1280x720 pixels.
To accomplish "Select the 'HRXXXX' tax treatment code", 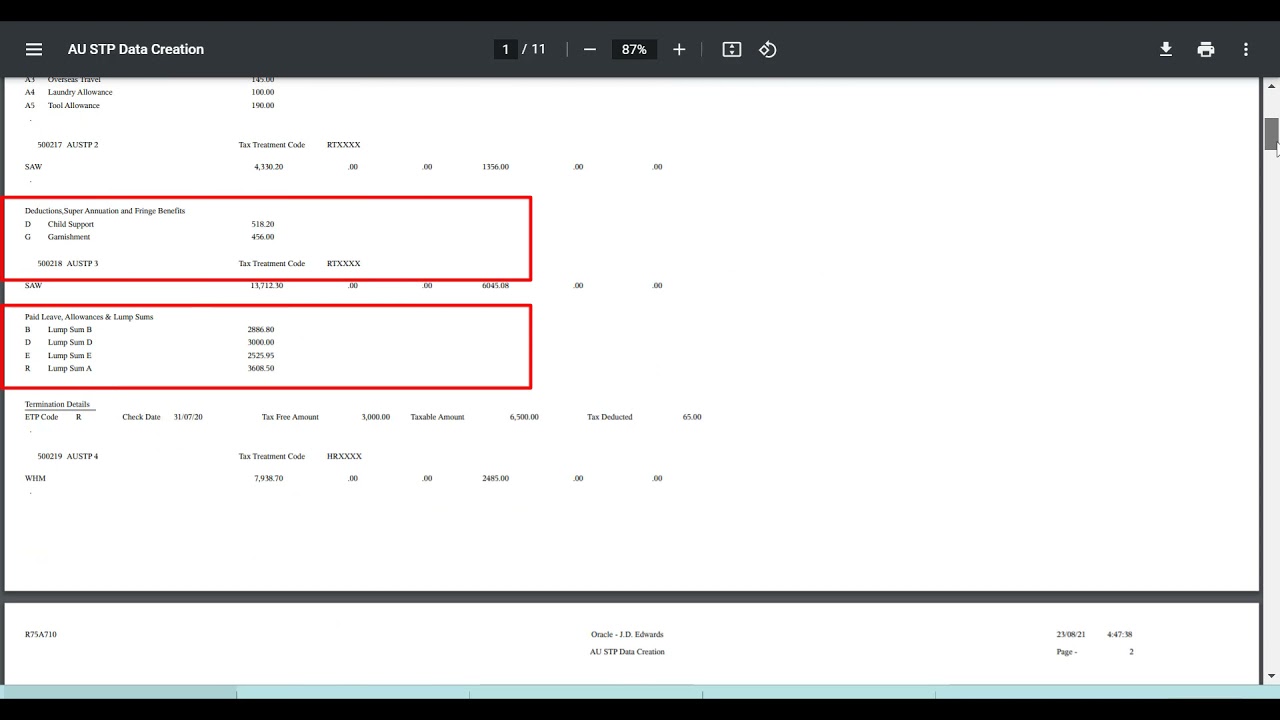I will coord(344,456).
